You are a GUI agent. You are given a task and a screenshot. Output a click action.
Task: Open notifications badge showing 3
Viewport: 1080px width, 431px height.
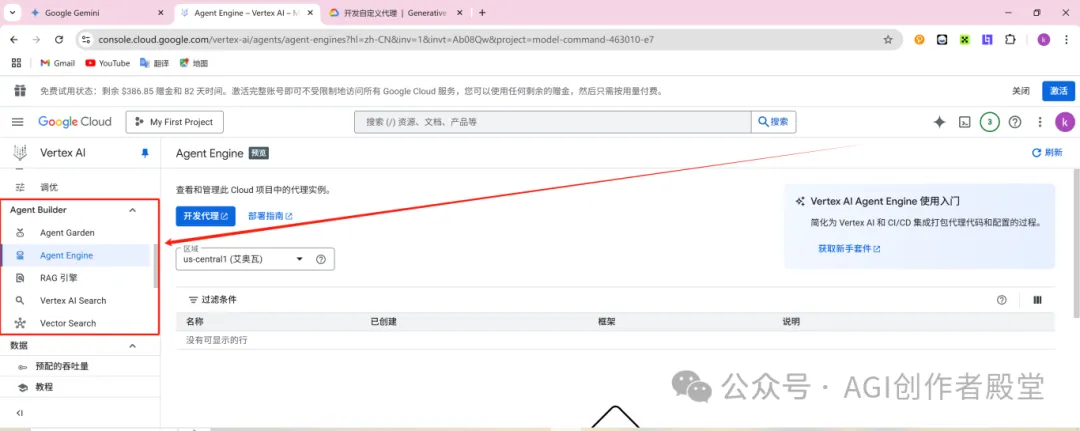(x=990, y=122)
